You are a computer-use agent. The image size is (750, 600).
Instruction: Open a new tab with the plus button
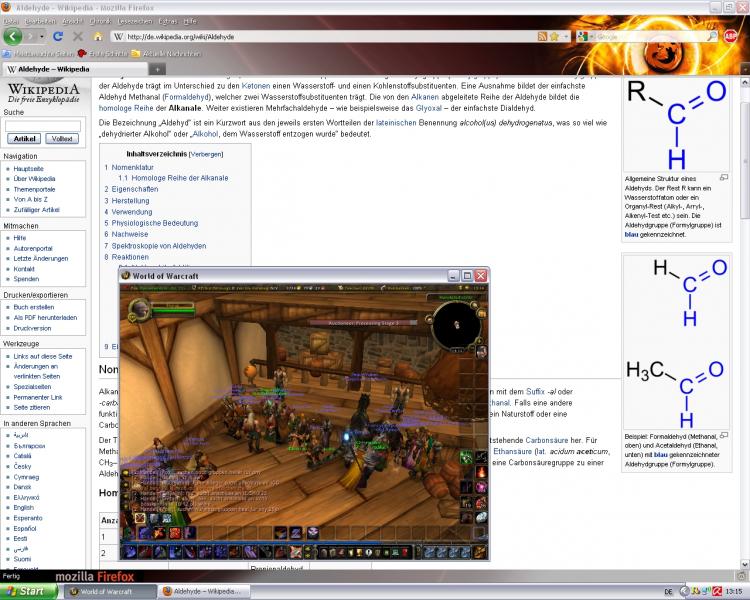click(157, 70)
